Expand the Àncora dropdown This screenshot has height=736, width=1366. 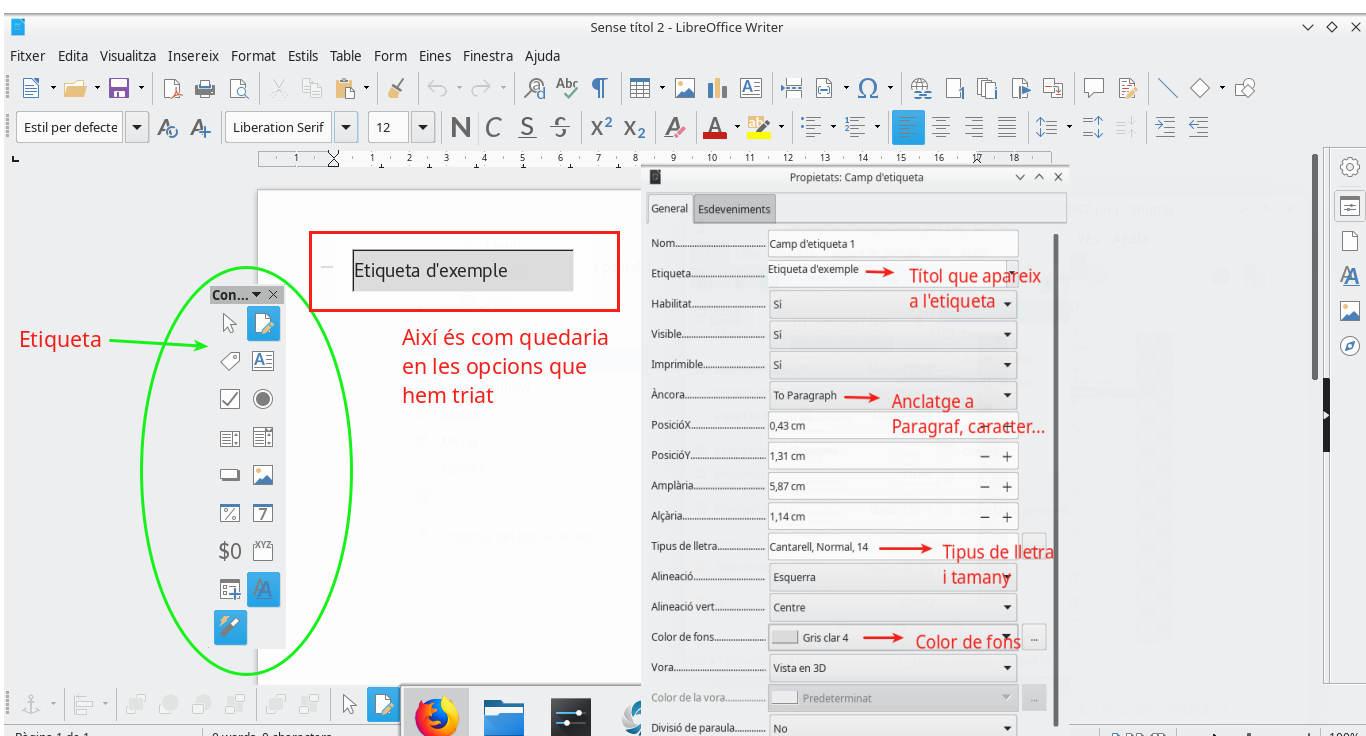(x=1007, y=395)
